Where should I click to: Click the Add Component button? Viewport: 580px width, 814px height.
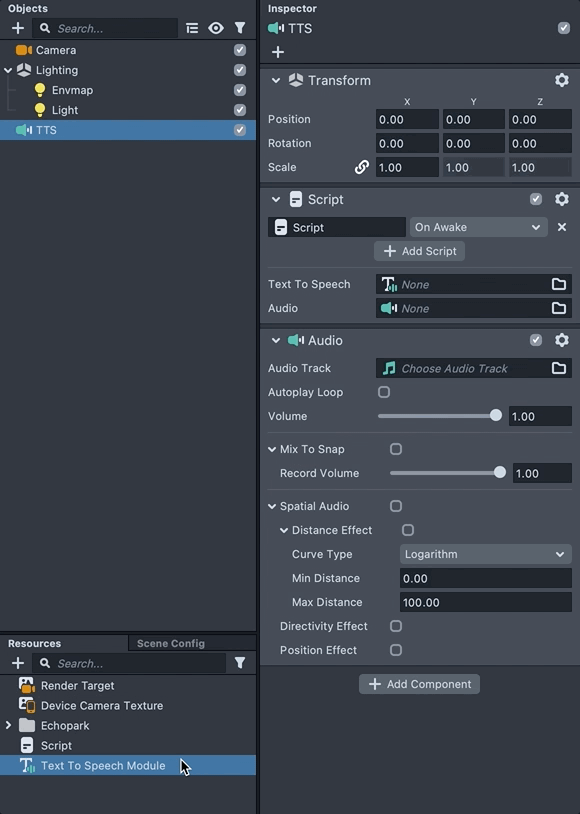(x=419, y=684)
